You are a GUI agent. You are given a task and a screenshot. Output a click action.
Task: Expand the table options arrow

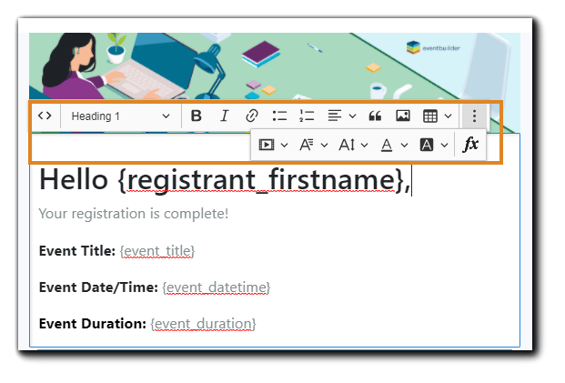448,116
